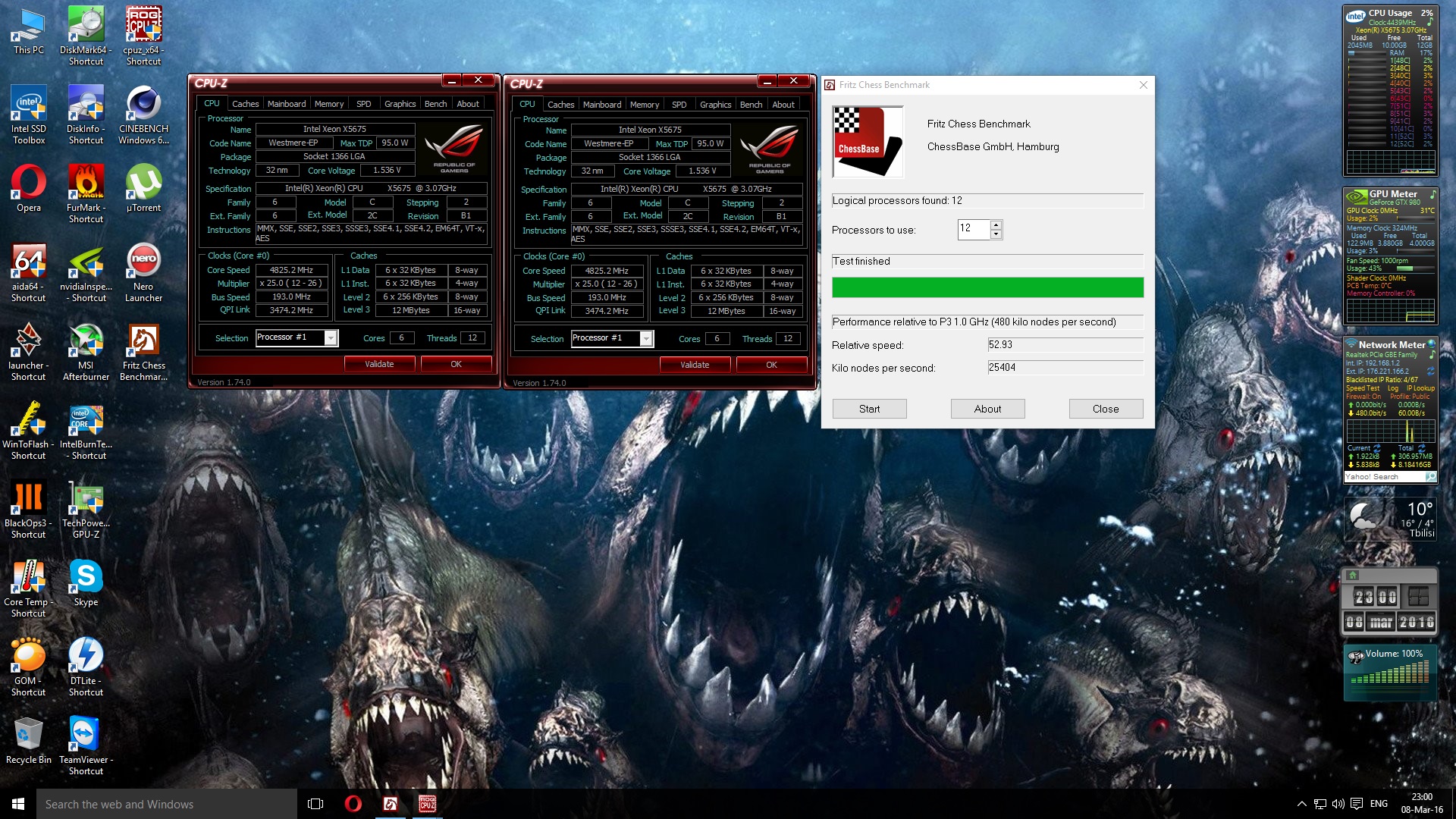
Task: Open Task View in taskbar
Action: click(315, 804)
